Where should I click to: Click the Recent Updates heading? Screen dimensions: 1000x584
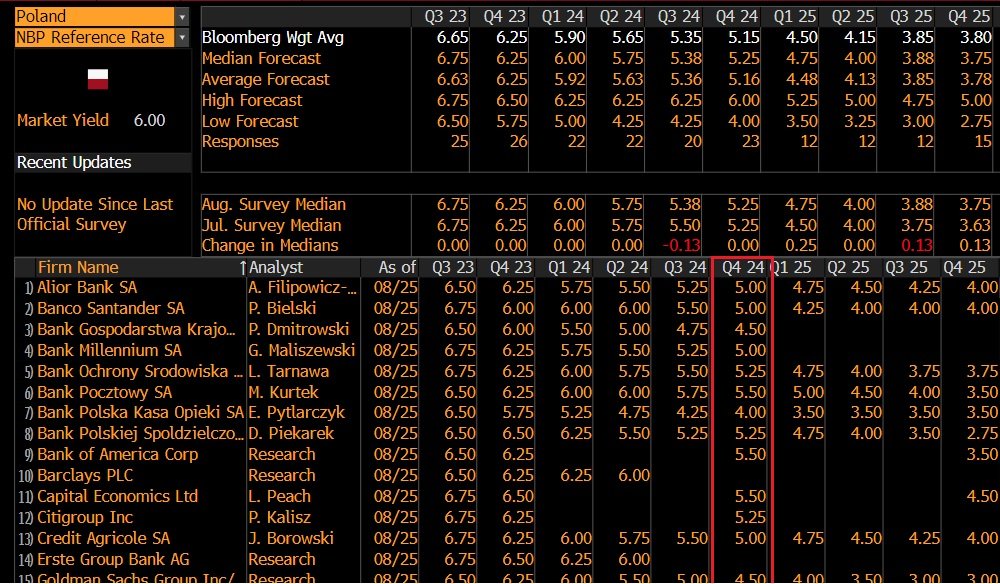click(x=74, y=163)
